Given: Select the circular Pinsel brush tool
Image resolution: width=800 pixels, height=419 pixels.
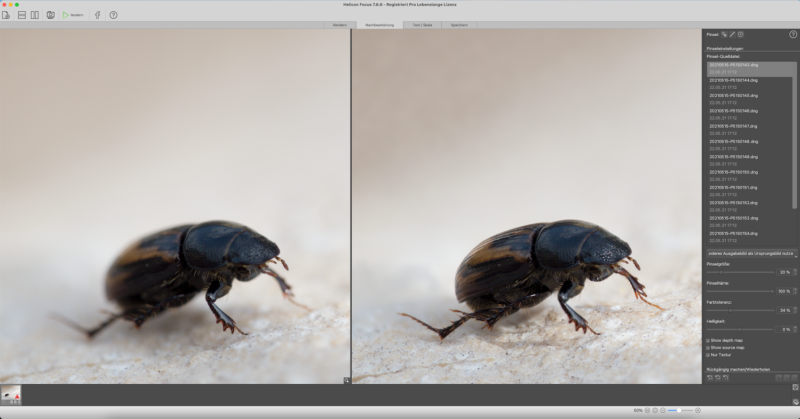Looking at the screenshot, I should tap(740, 35).
